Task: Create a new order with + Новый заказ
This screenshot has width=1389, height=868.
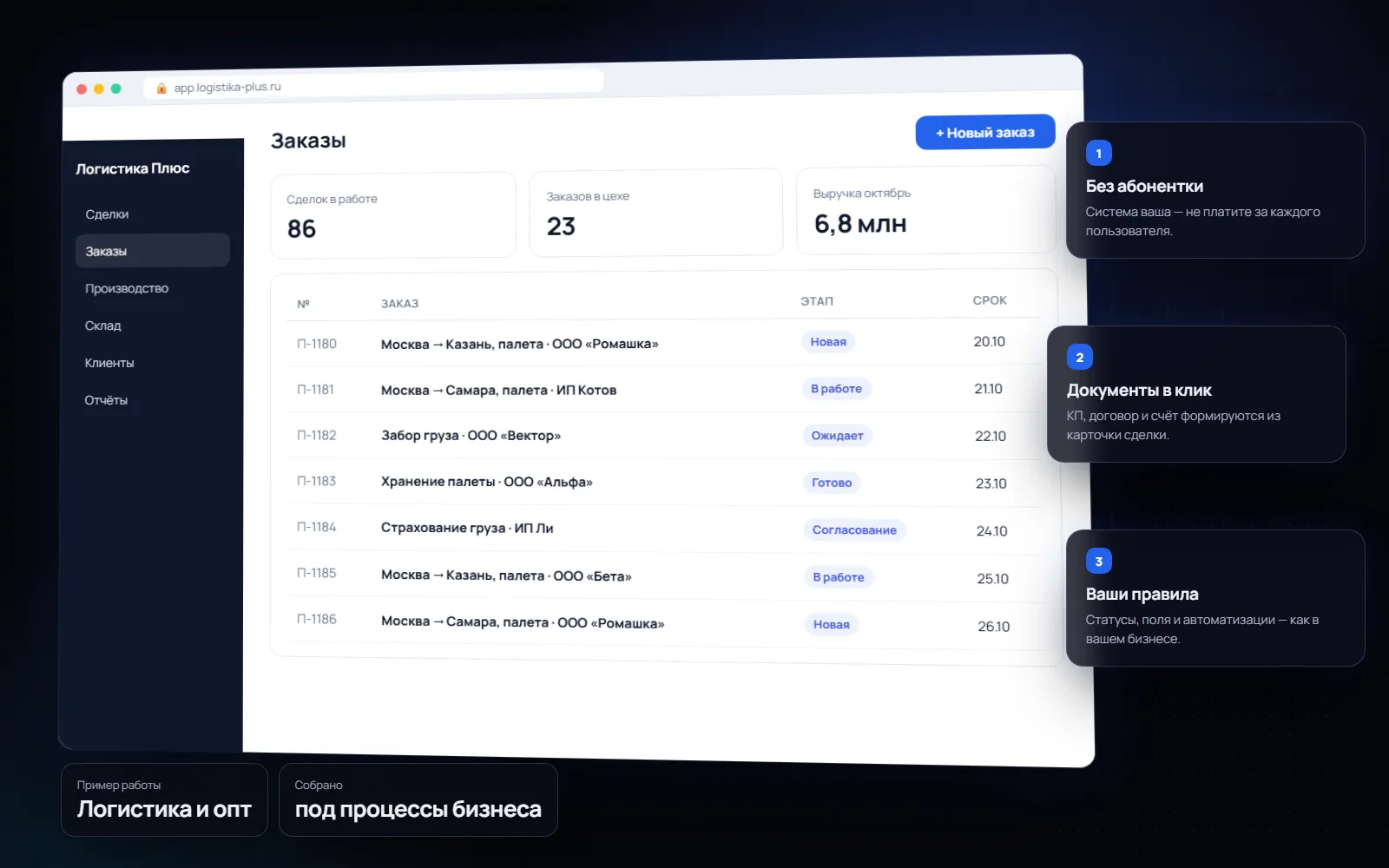Action: 985,132
